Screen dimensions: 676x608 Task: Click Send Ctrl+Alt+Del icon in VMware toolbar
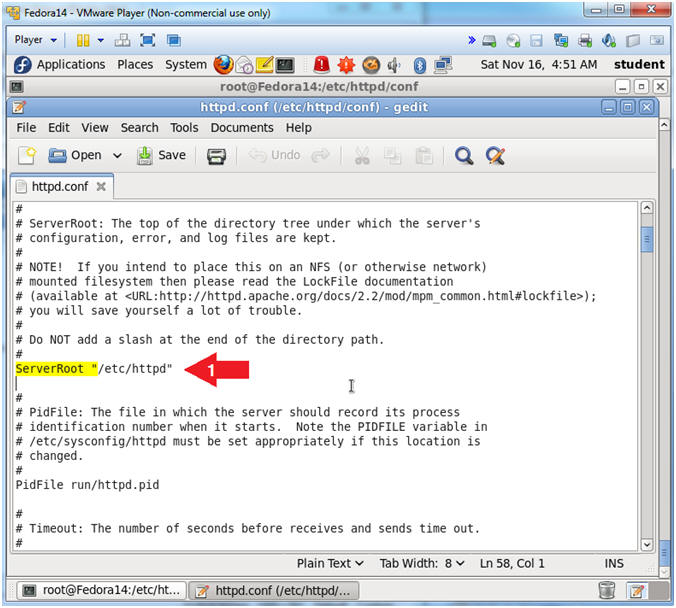click(122, 41)
